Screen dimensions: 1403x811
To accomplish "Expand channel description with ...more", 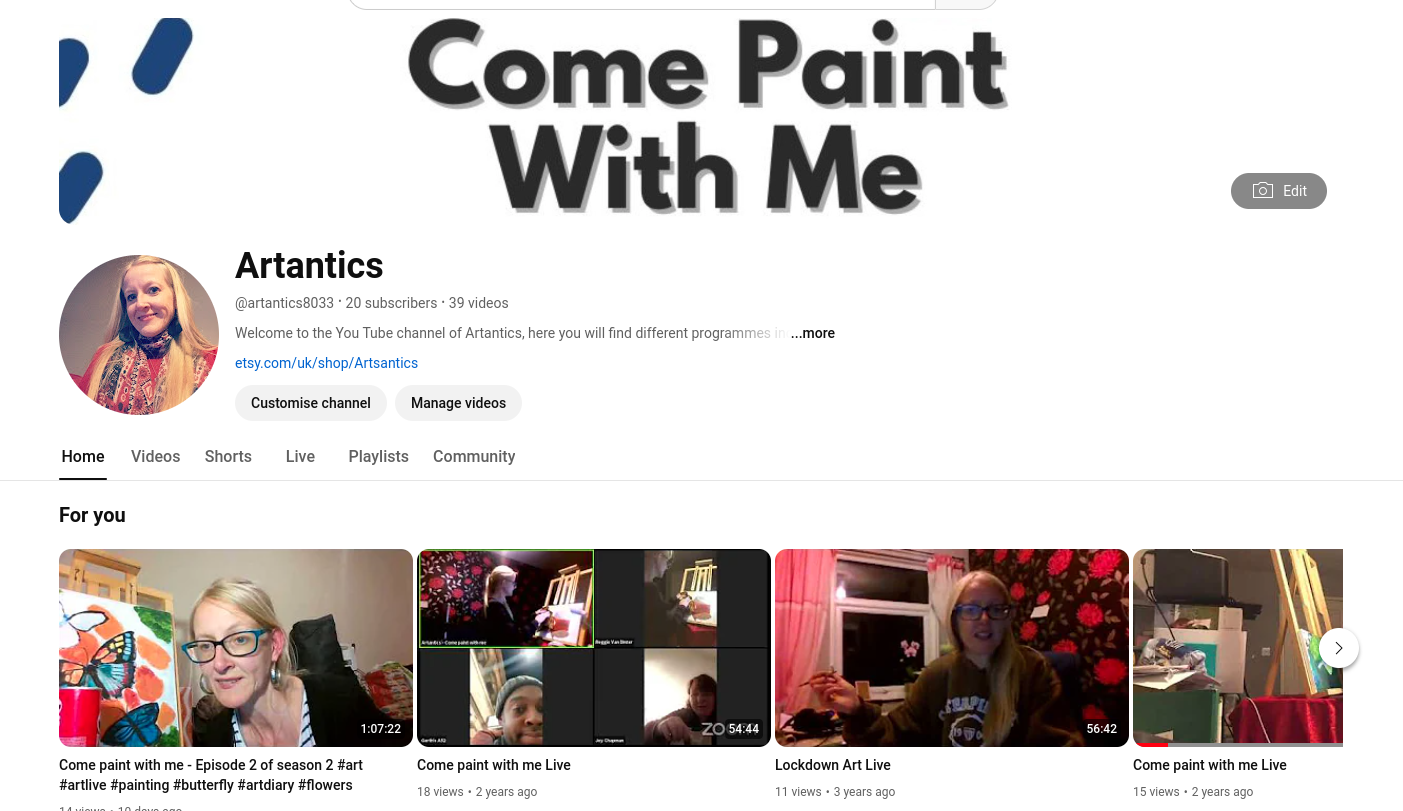I will pos(813,333).
